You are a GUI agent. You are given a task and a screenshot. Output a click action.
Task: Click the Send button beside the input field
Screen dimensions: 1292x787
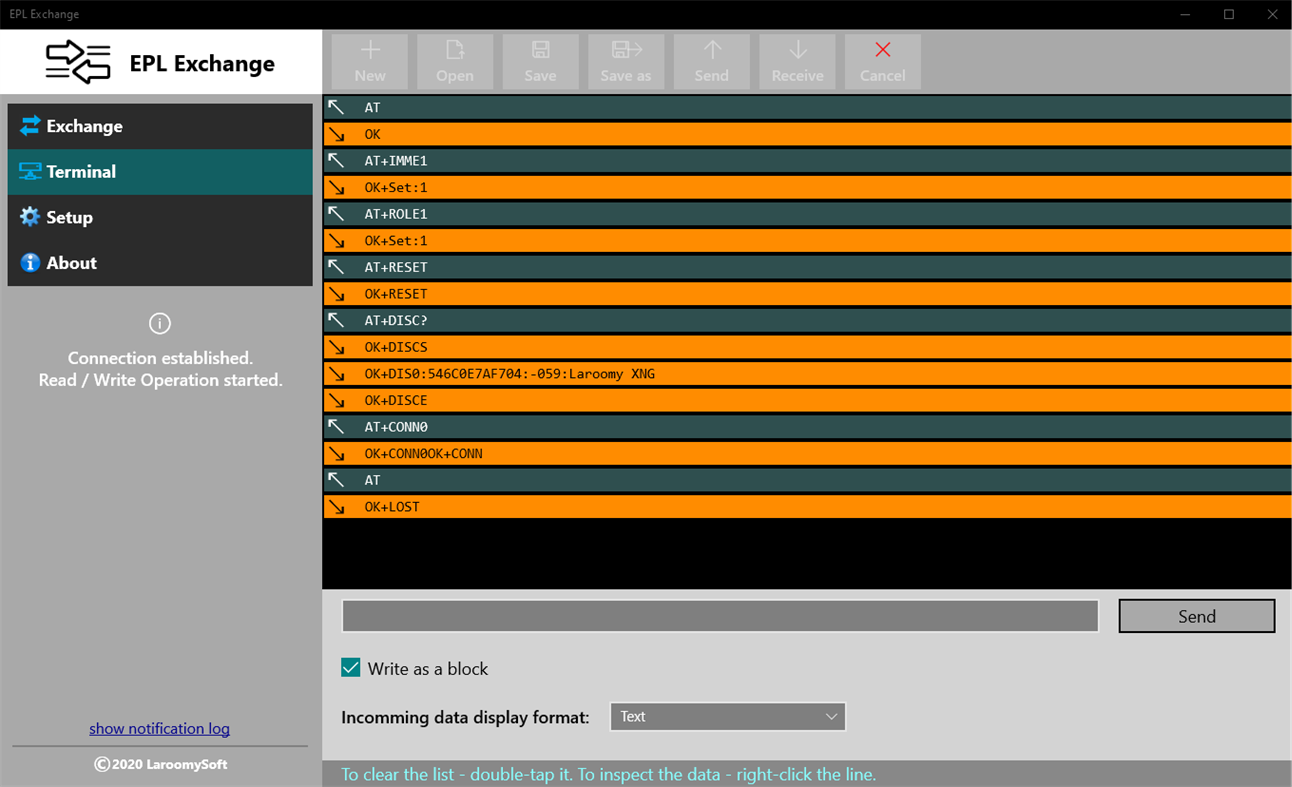coord(1196,615)
